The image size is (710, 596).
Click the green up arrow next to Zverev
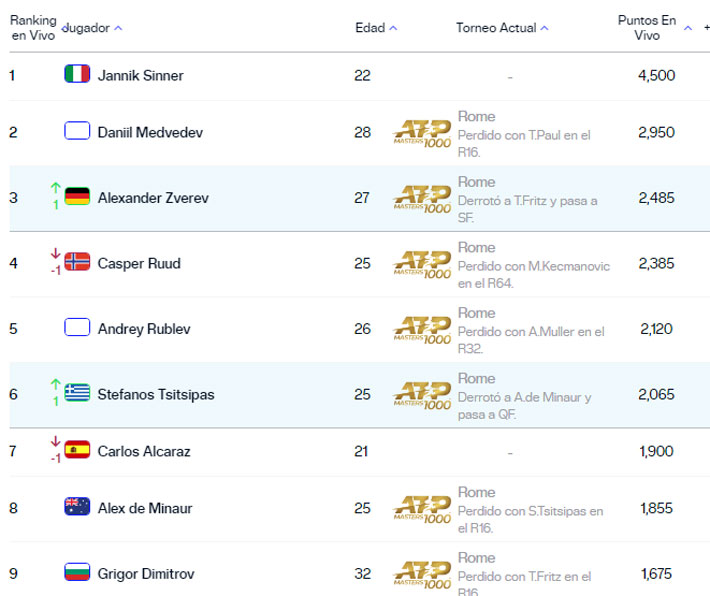pyautogui.click(x=56, y=187)
